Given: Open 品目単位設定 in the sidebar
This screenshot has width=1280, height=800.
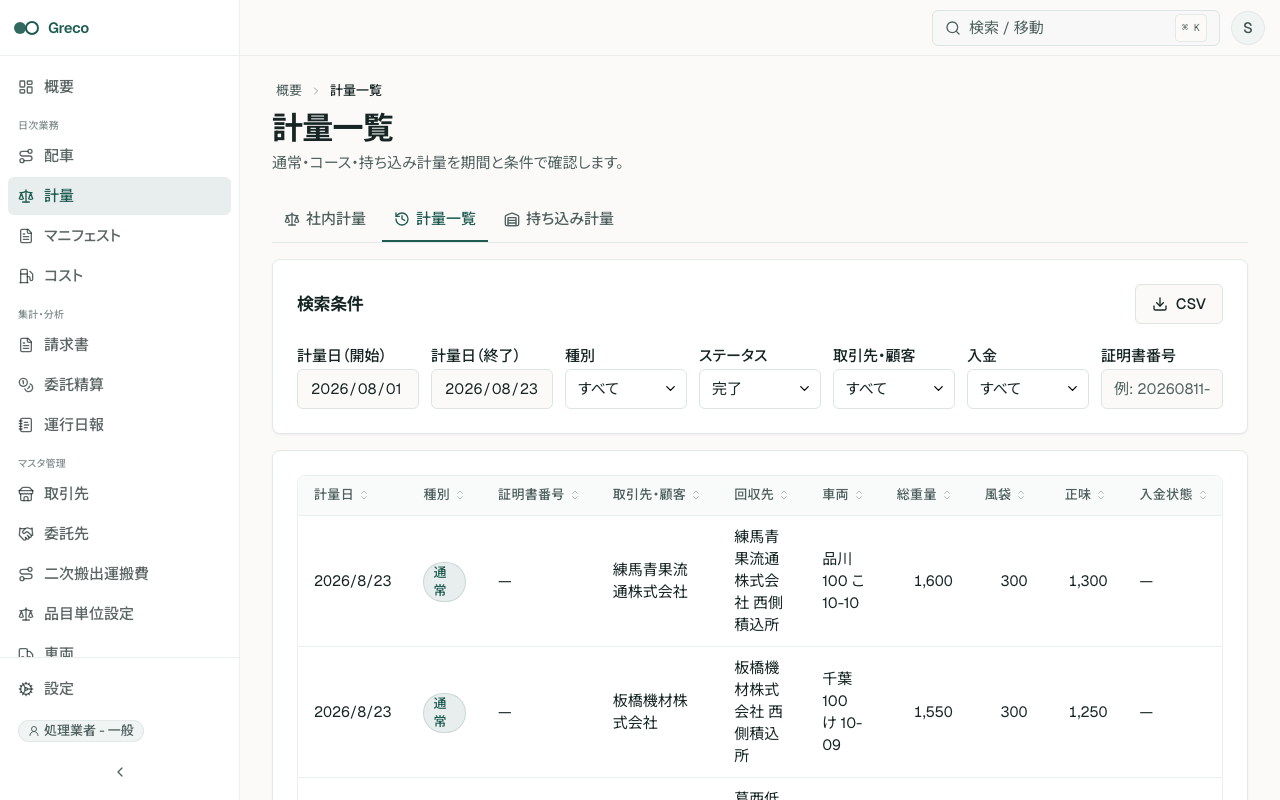Looking at the screenshot, I should point(119,614).
